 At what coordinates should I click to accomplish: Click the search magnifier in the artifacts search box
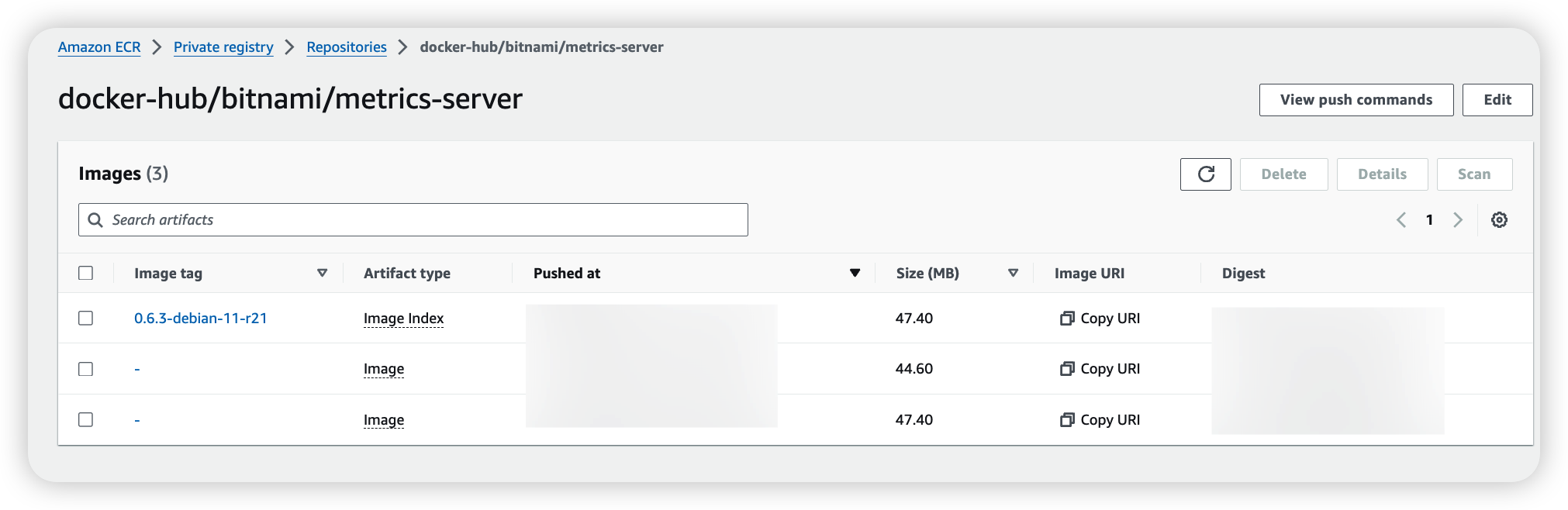point(95,219)
